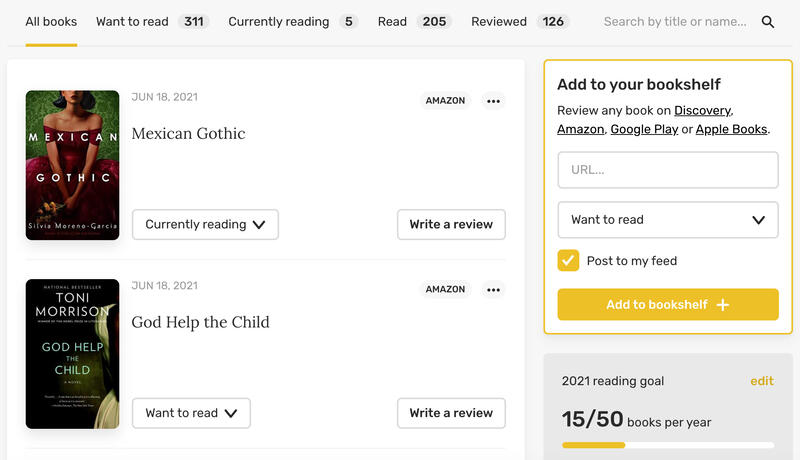Uncheck Post to my feed checkbox

click(568, 261)
